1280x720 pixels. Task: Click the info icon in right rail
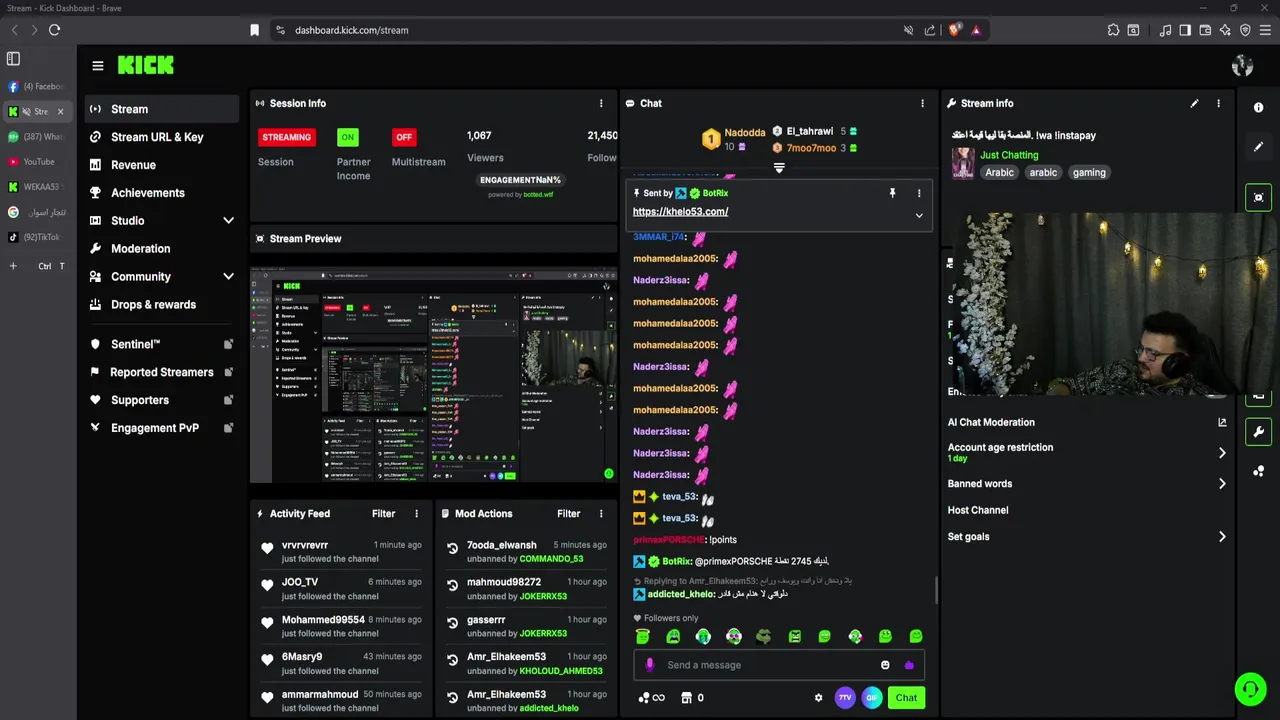(1258, 107)
